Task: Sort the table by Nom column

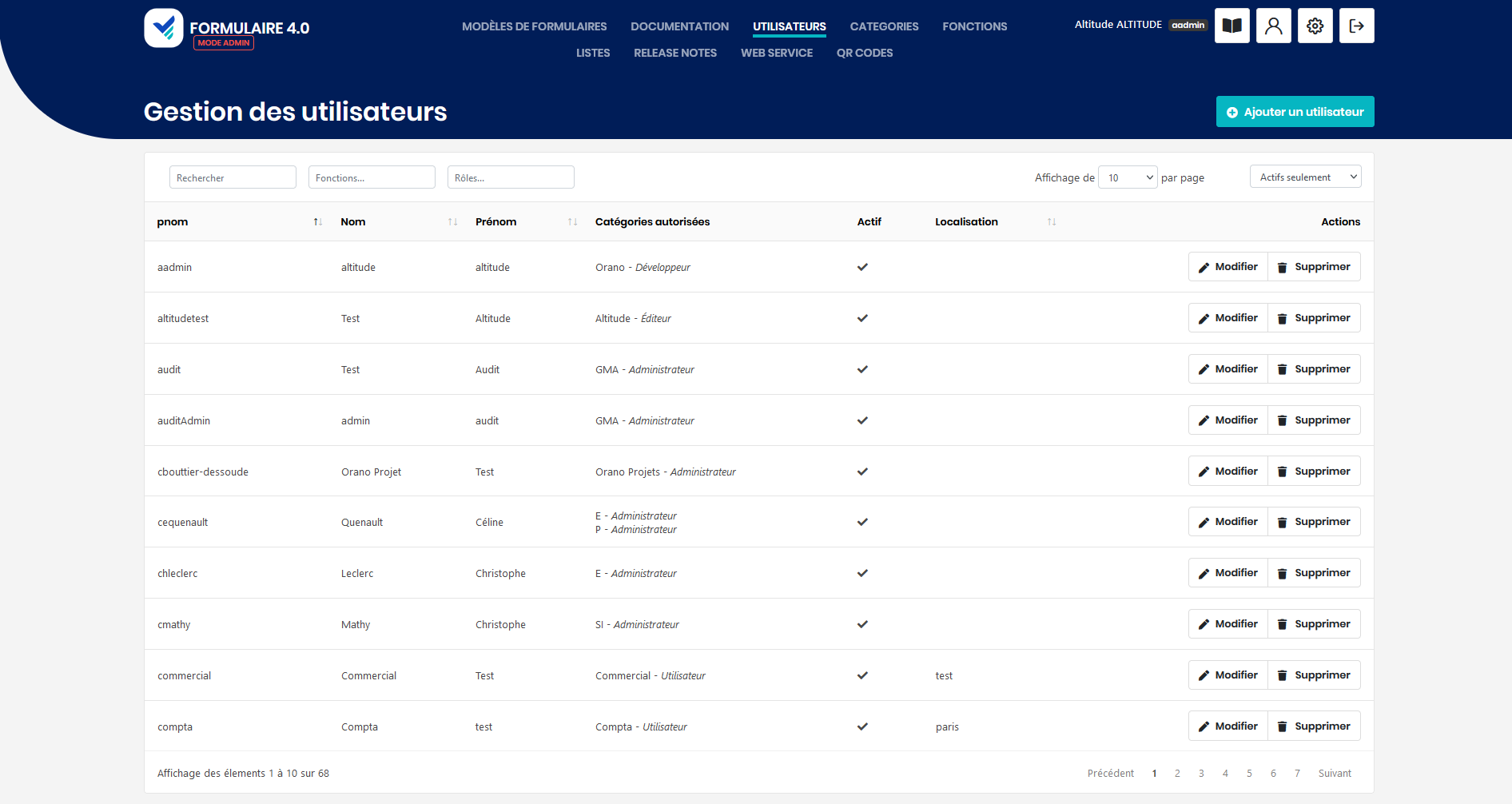Action: [452, 222]
